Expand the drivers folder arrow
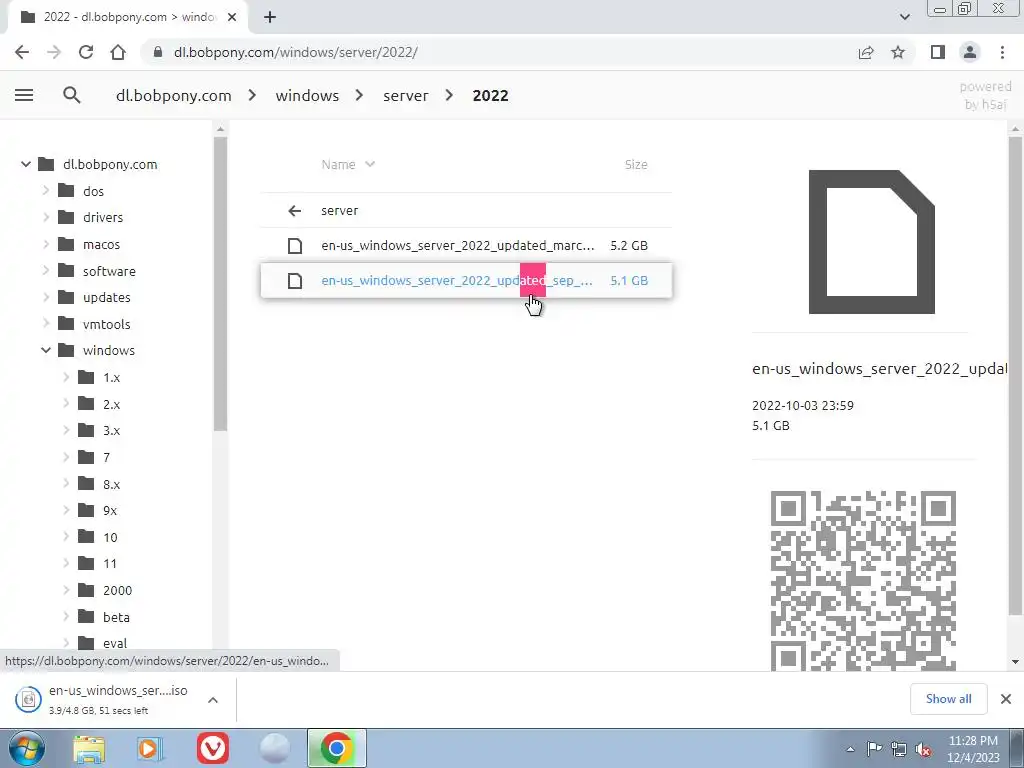This screenshot has width=1024, height=768. pyautogui.click(x=46, y=217)
